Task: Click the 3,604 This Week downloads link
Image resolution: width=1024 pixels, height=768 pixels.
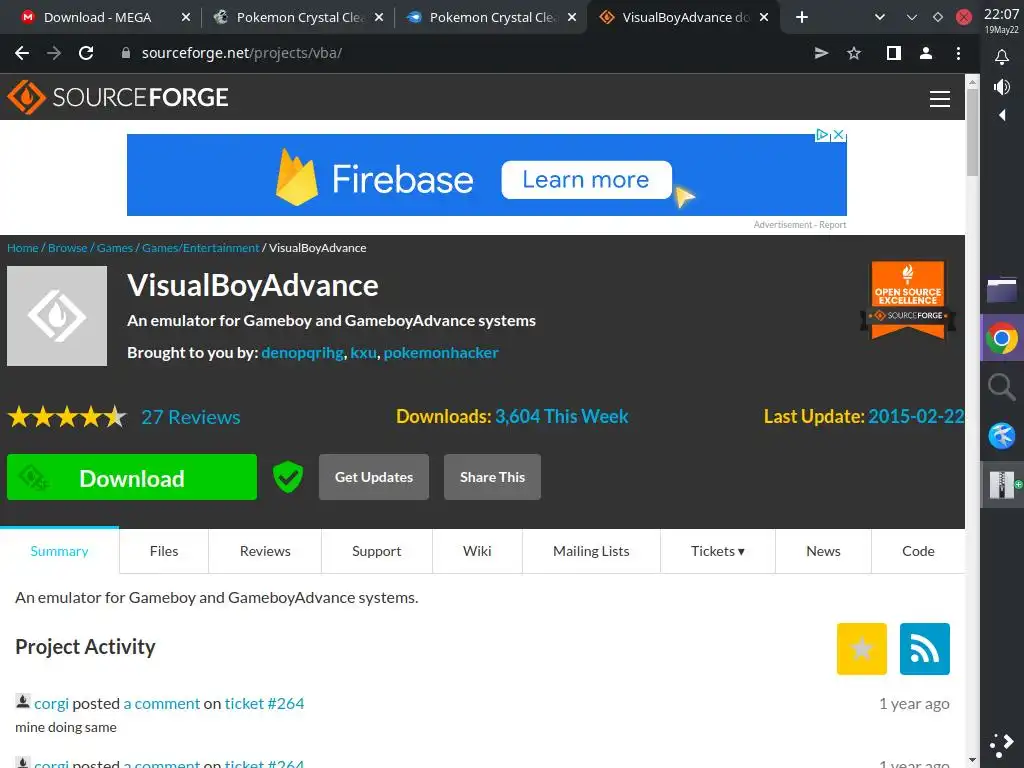Action: 562,417
